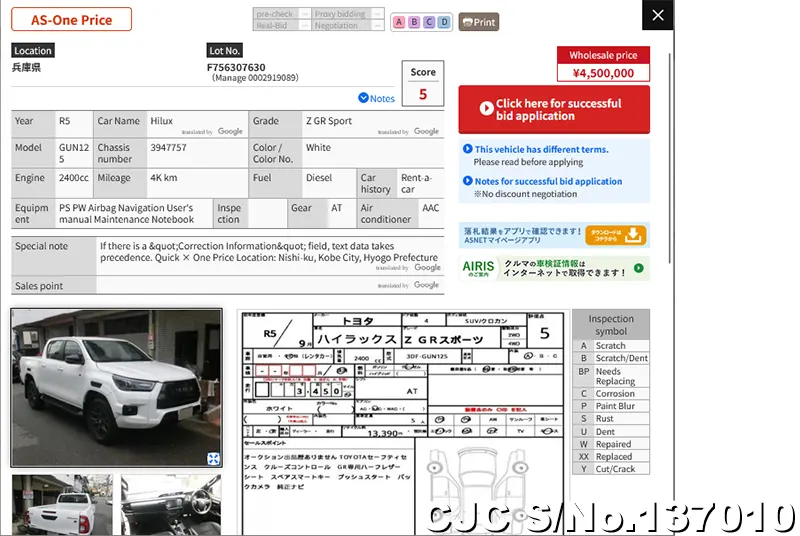Click engine value 2400cc
The width and height of the screenshot is (800, 536).
coord(73,177)
